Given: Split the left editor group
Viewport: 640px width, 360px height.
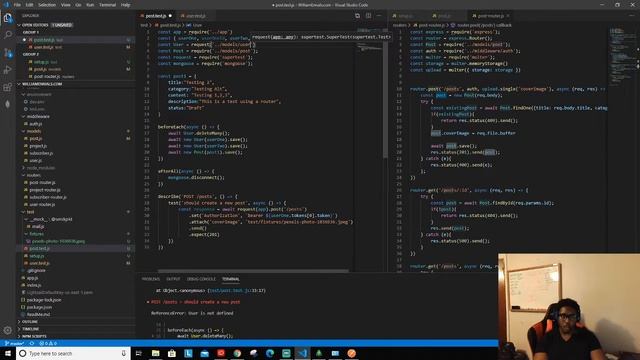Looking at the screenshot, I should 369,16.
